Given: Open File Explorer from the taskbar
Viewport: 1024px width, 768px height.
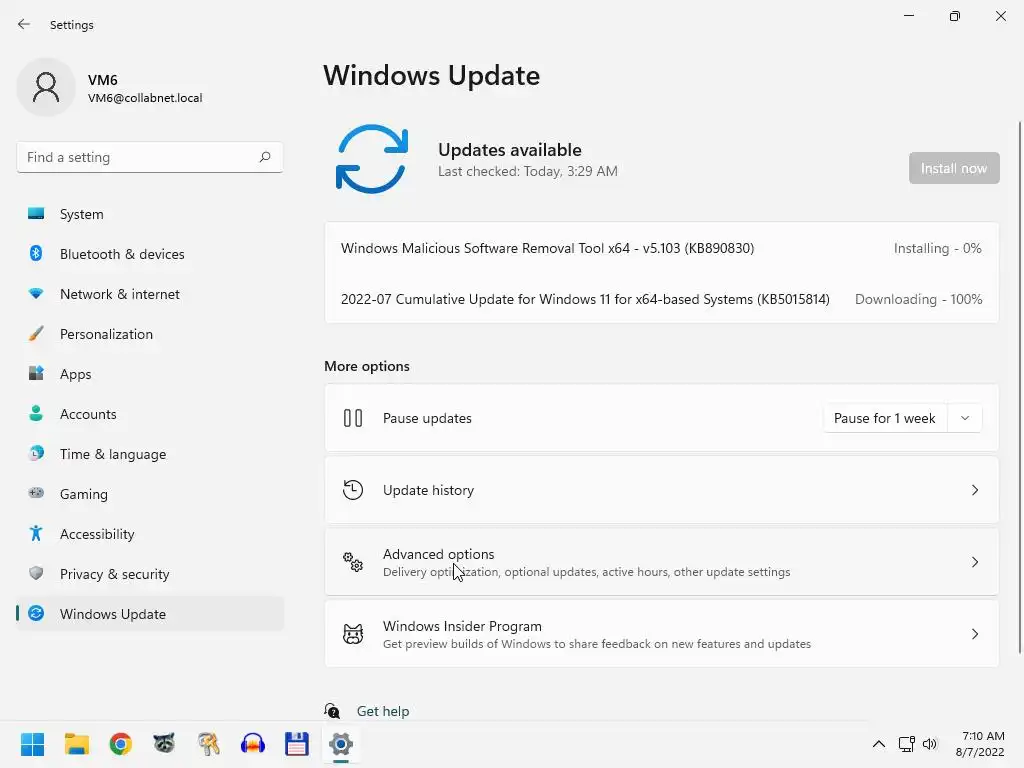Looking at the screenshot, I should (76, 744).
